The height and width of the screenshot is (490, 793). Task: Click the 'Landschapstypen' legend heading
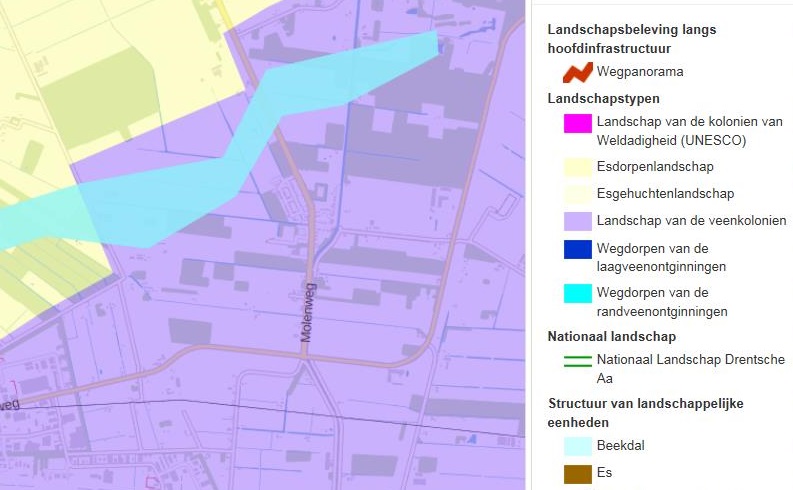pyautogui.click(x=603, y=98)
